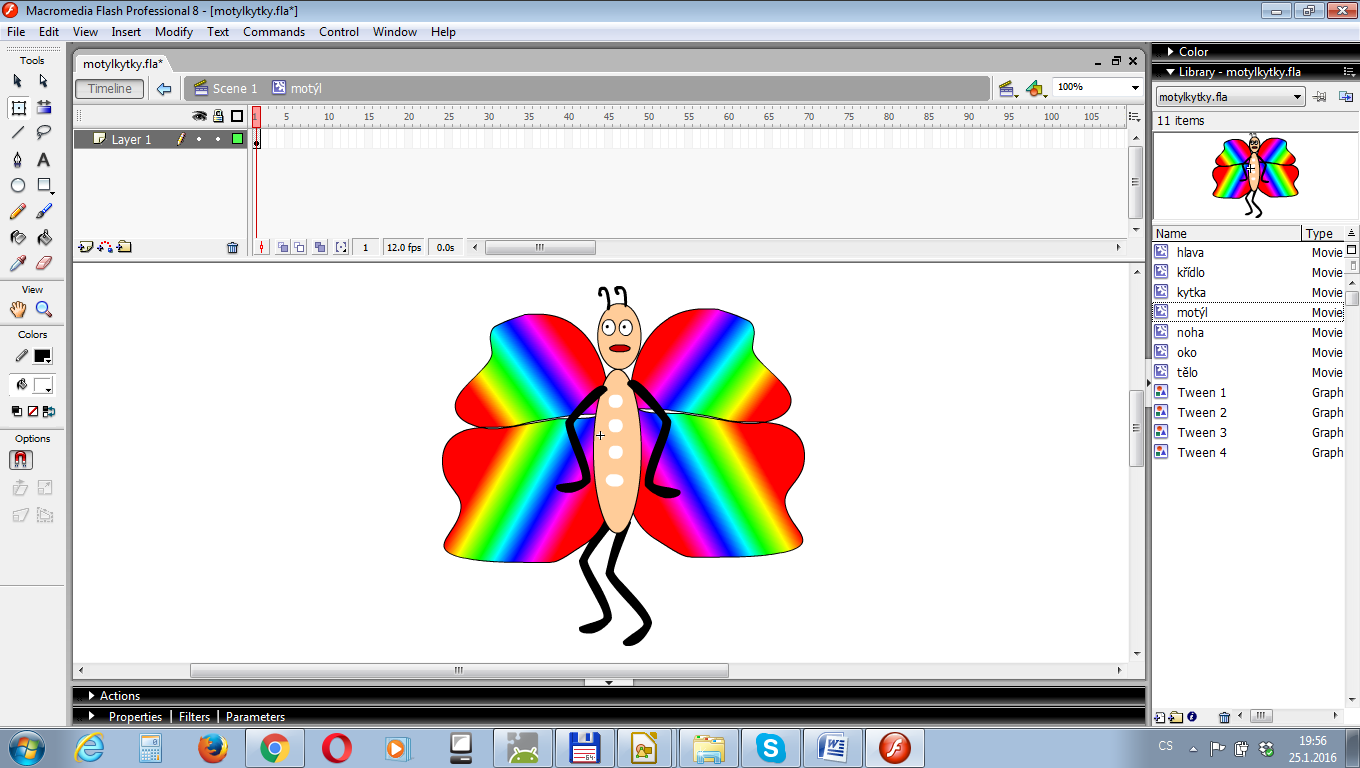This screenshot has height=768, width=1360.
Task: Click the Black and White colors button
Action: tap(17, 411)
